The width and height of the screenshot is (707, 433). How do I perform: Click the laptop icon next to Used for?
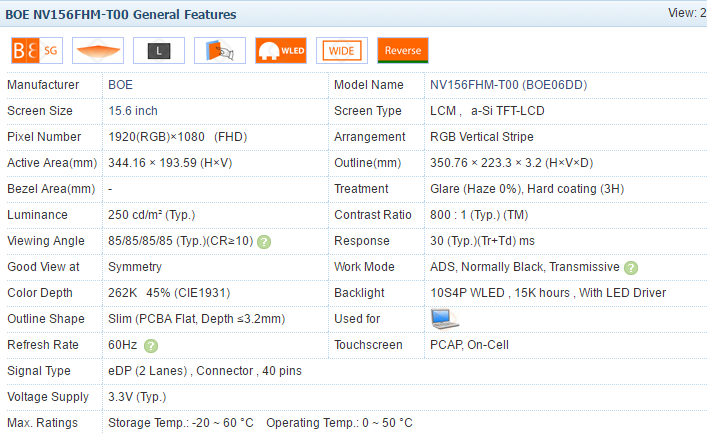pos(445,319)
